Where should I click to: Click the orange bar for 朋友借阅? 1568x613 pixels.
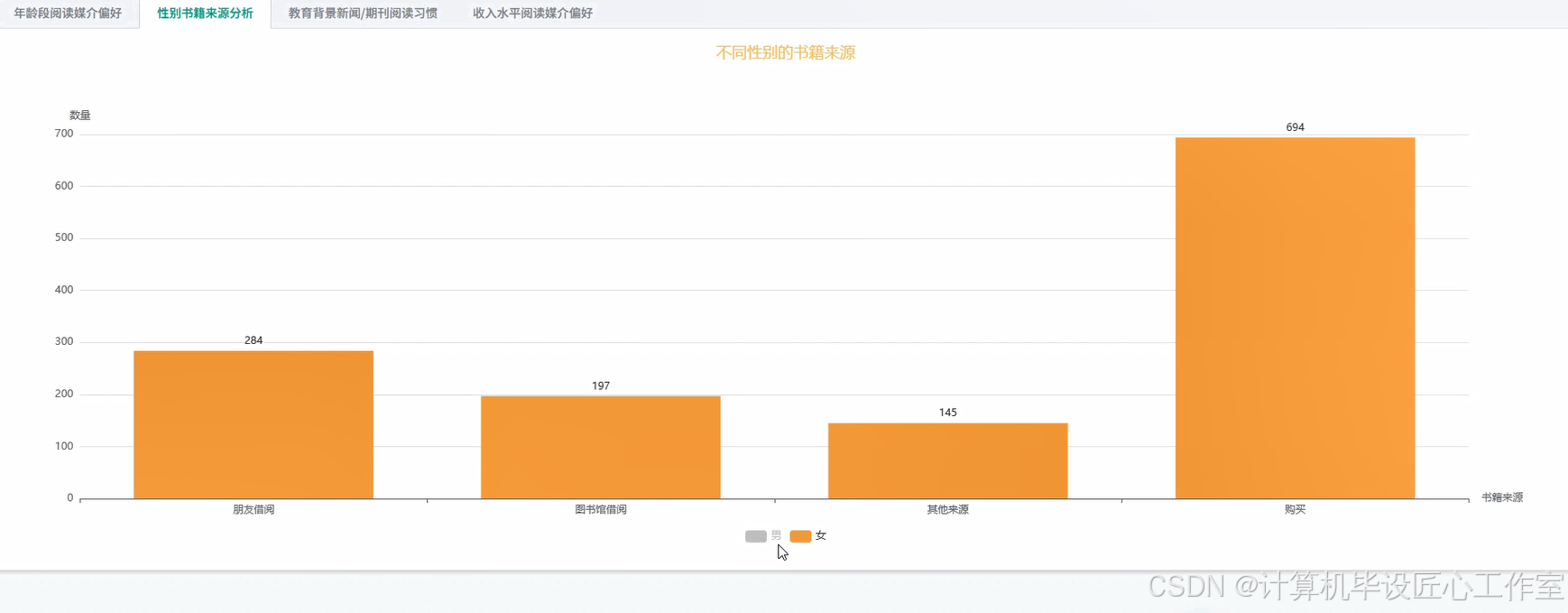pyautogui.click(x=254, y=424)
